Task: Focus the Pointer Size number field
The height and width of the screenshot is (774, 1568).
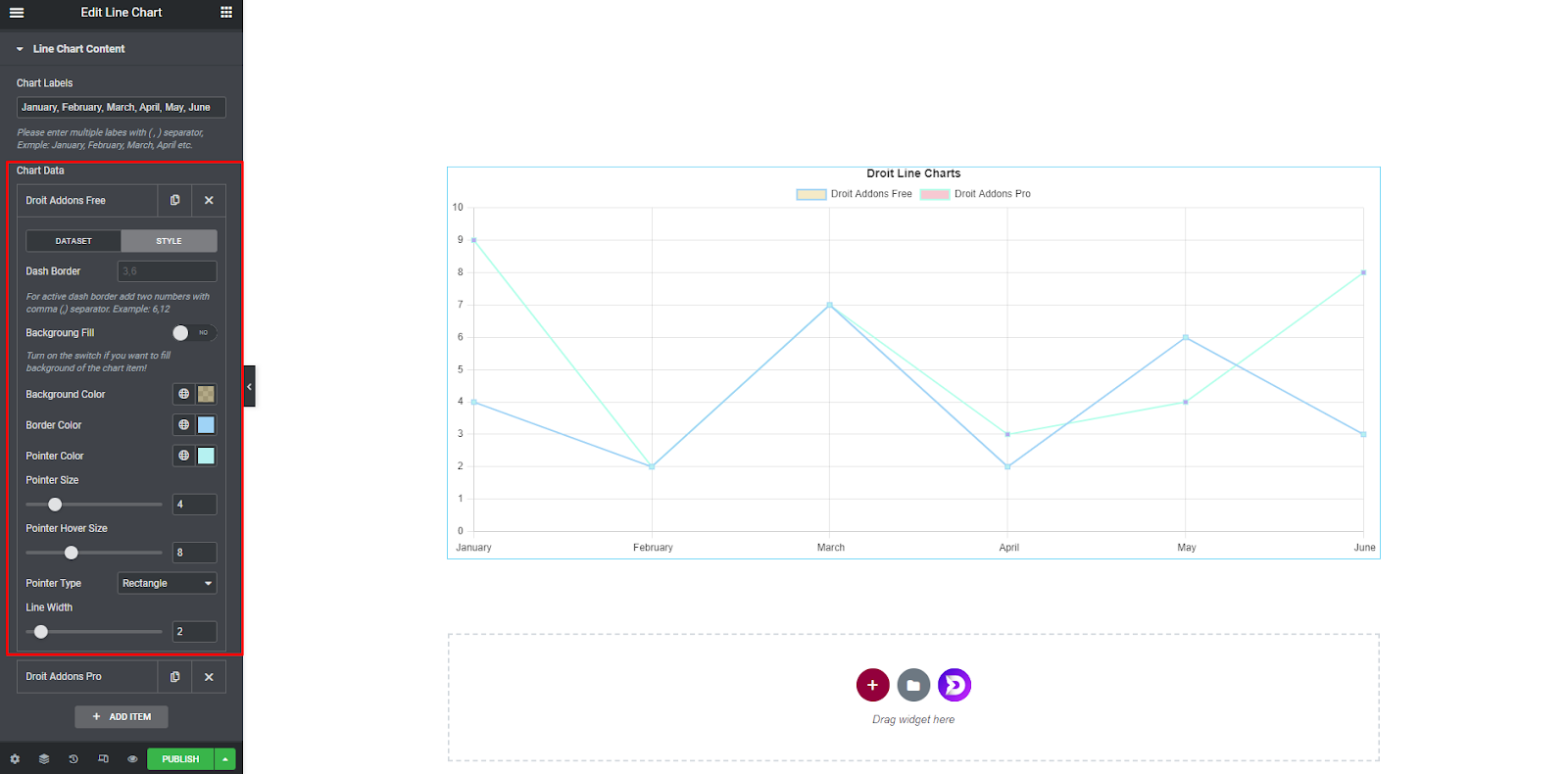Action: click(195, 505)
